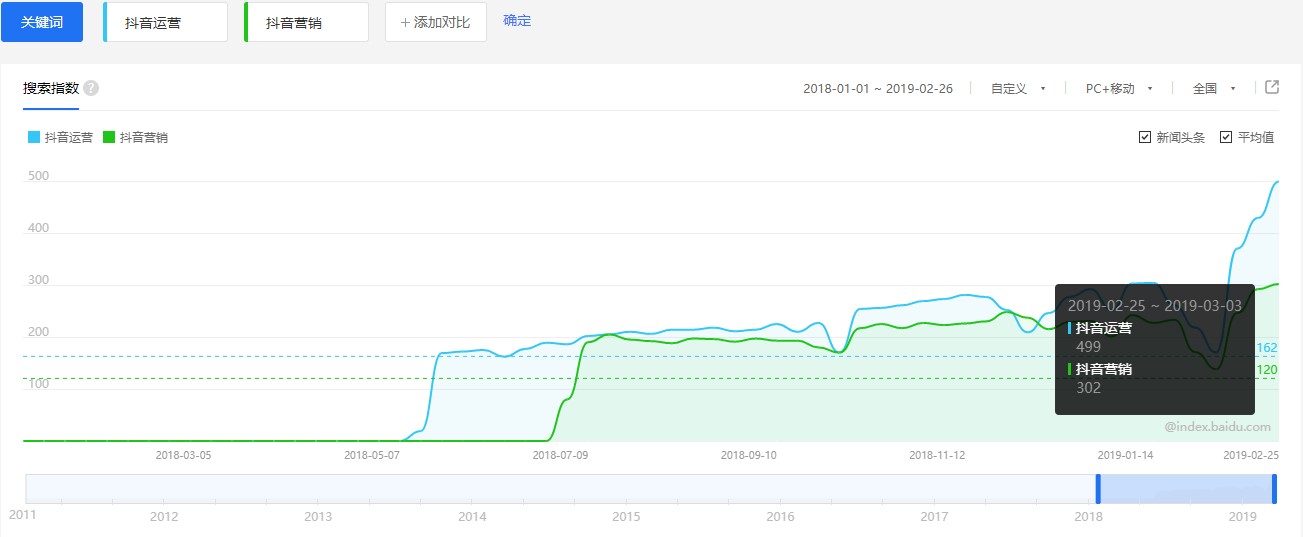This screenshot has height=537, width=1303.
Task: Click the right handle of the timeline range slider
Action: (1274, 489)
